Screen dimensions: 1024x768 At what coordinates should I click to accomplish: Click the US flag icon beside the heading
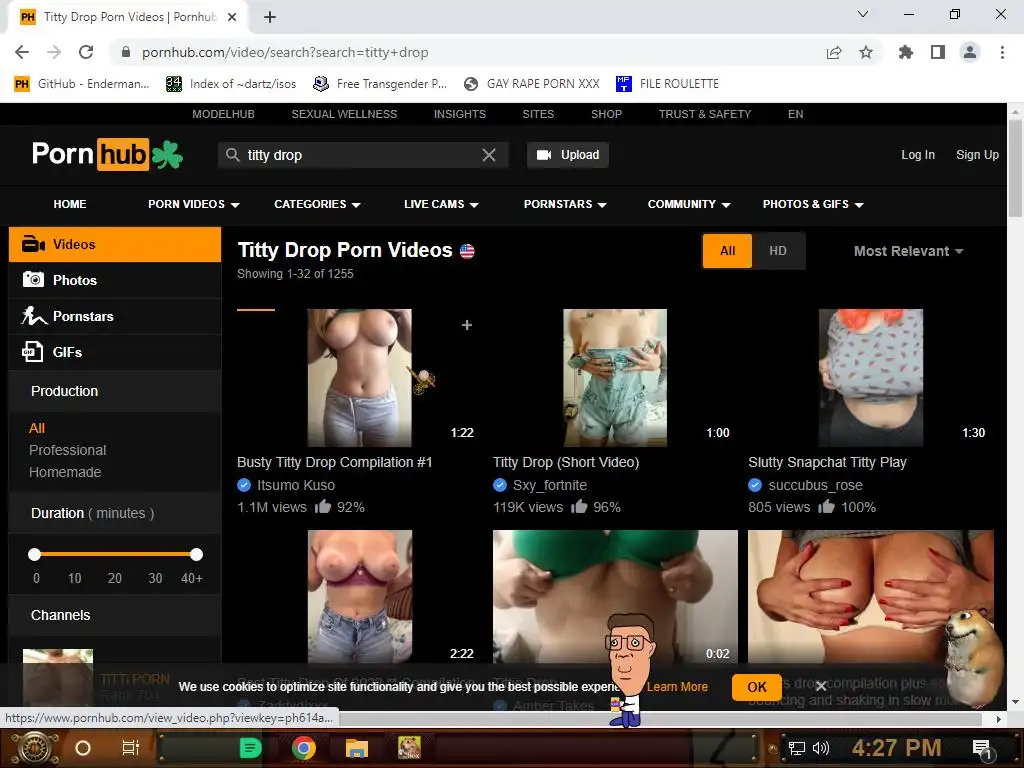click(467, 251)
